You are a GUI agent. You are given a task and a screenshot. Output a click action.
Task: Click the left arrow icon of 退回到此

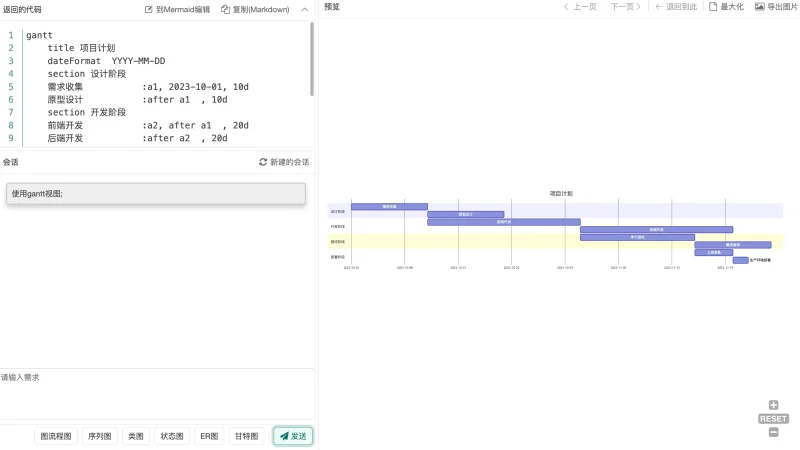[659, 7]
